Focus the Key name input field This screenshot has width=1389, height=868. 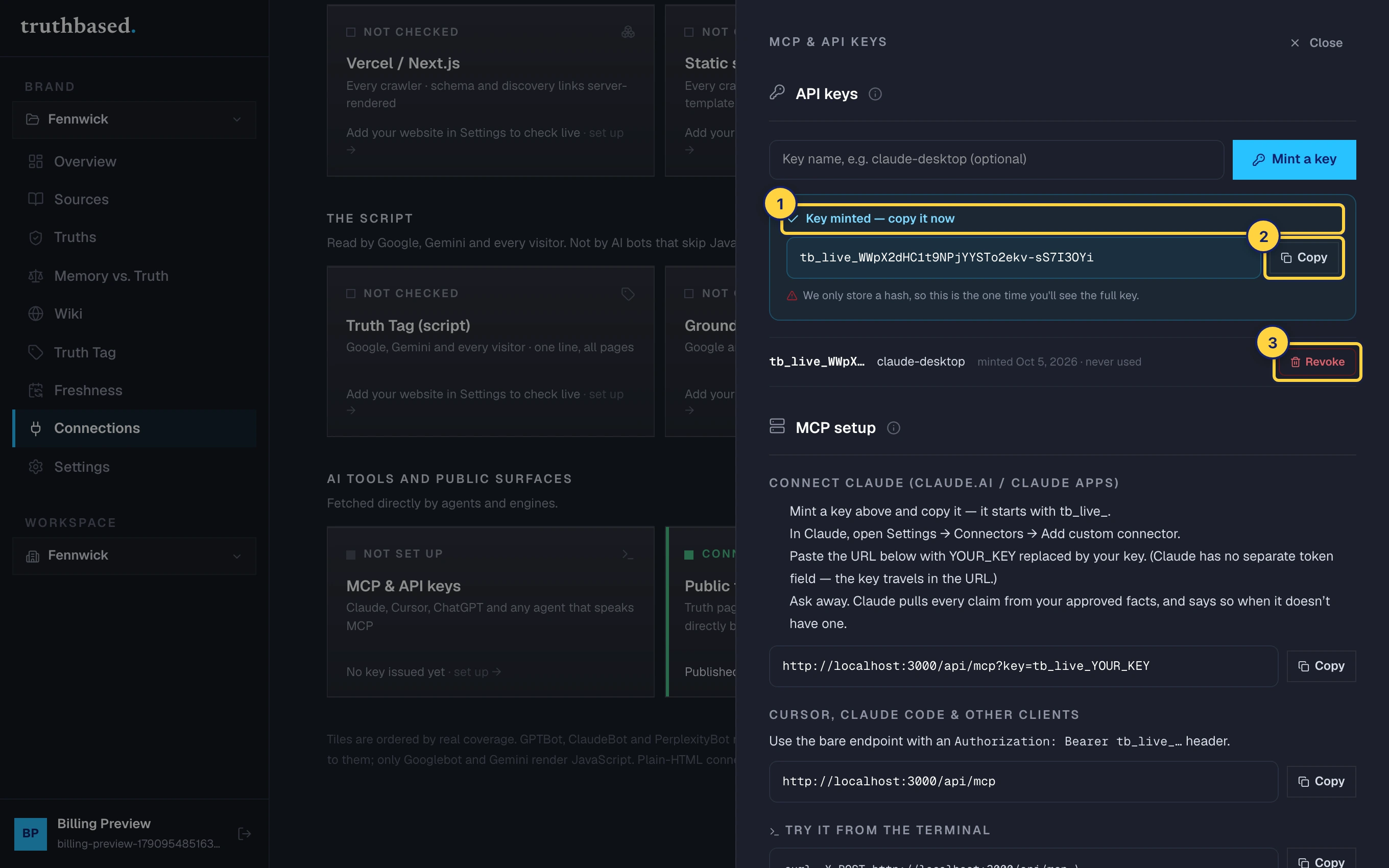(996, 160)
